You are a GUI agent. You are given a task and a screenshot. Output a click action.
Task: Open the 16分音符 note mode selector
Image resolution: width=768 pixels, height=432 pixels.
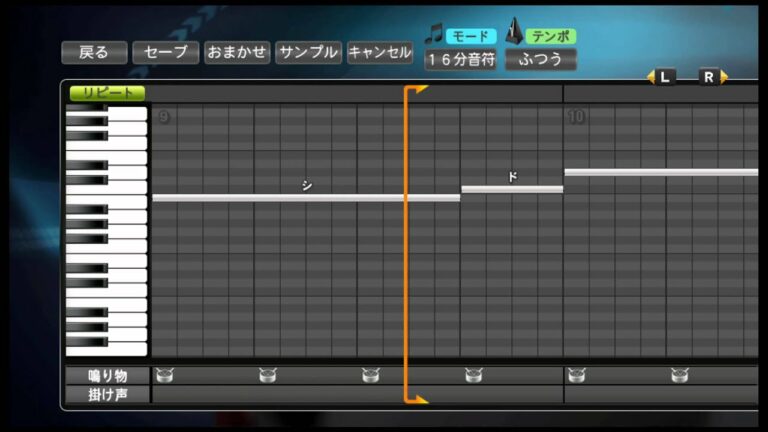[460, 59]
